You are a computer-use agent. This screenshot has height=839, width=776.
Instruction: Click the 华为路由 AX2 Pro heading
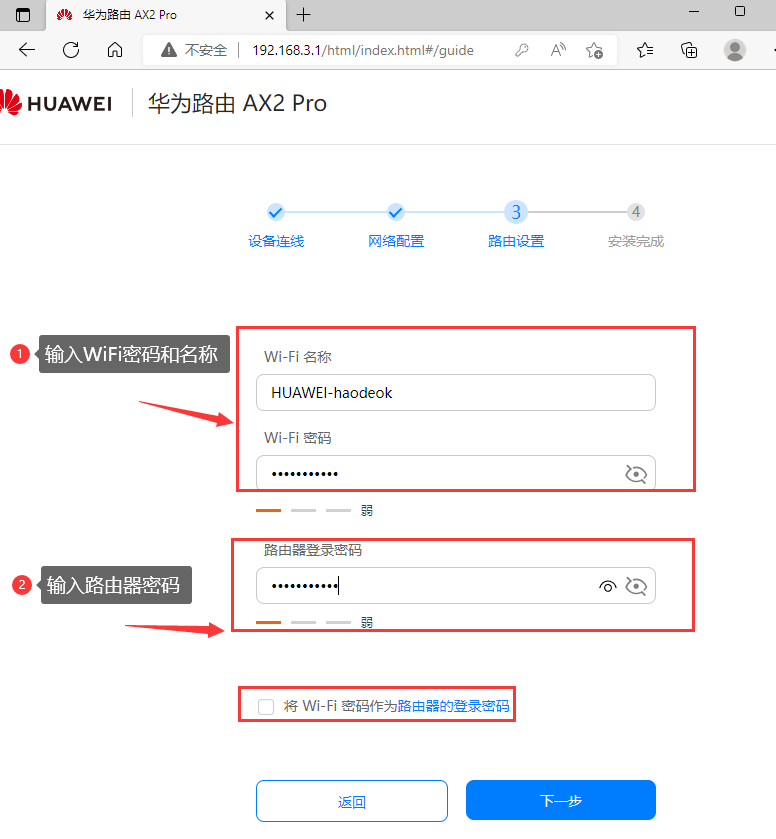point(237,103)
